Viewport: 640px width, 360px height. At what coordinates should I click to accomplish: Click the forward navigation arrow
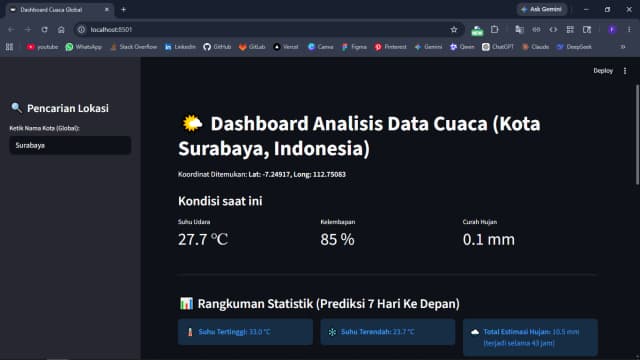coord(27,29)
